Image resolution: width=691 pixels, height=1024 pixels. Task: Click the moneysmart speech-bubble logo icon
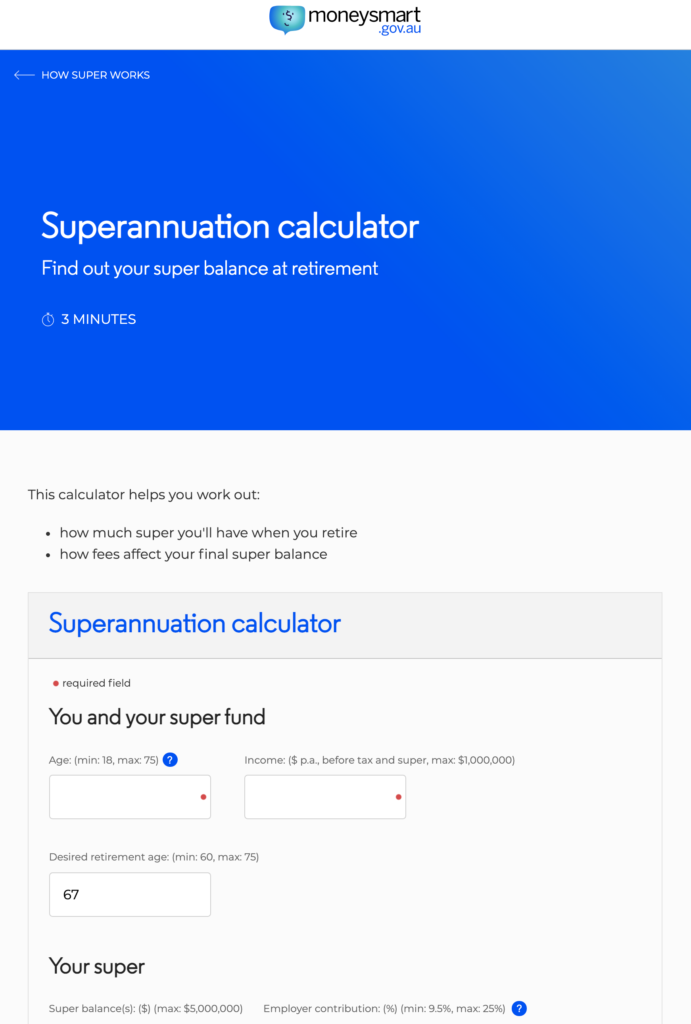coord(287,20)
